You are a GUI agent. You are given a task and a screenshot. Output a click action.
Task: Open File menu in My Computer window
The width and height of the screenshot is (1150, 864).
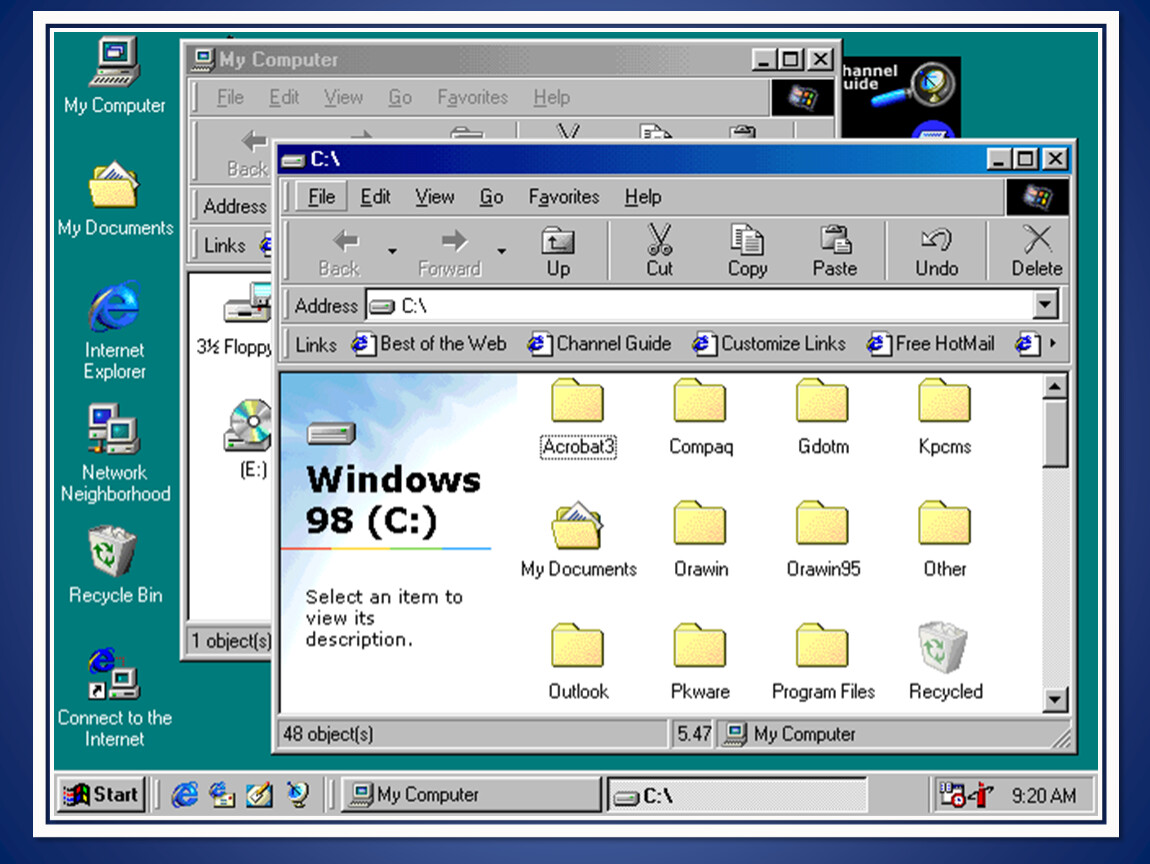[230, 97]
